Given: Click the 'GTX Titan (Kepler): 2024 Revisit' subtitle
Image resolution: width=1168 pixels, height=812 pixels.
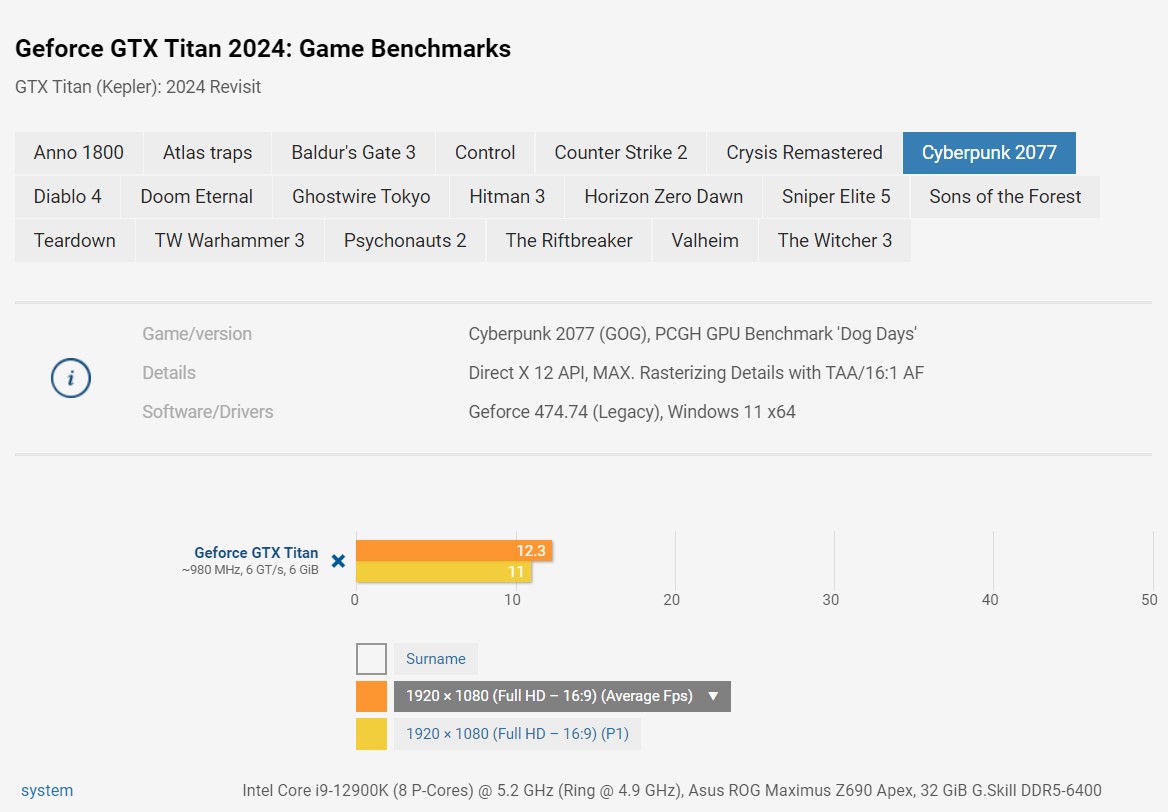Looking at the screenshot, I should (x=138, y=87).
